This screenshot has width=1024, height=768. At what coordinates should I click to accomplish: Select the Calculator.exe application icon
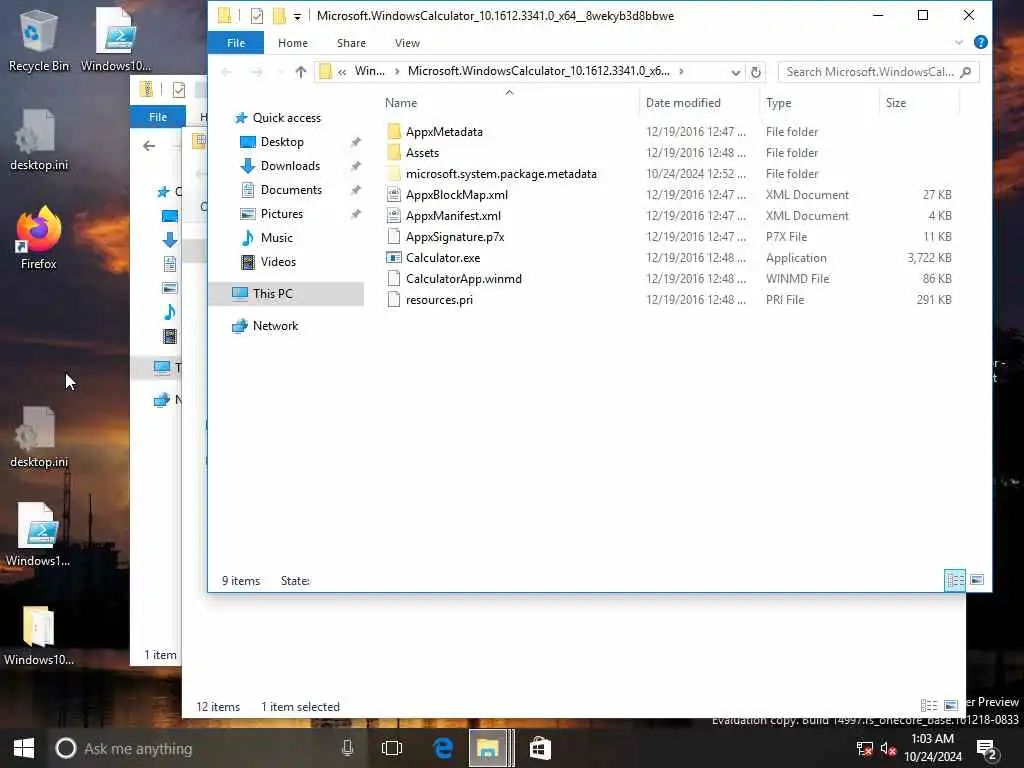click(x=394, y=258)
